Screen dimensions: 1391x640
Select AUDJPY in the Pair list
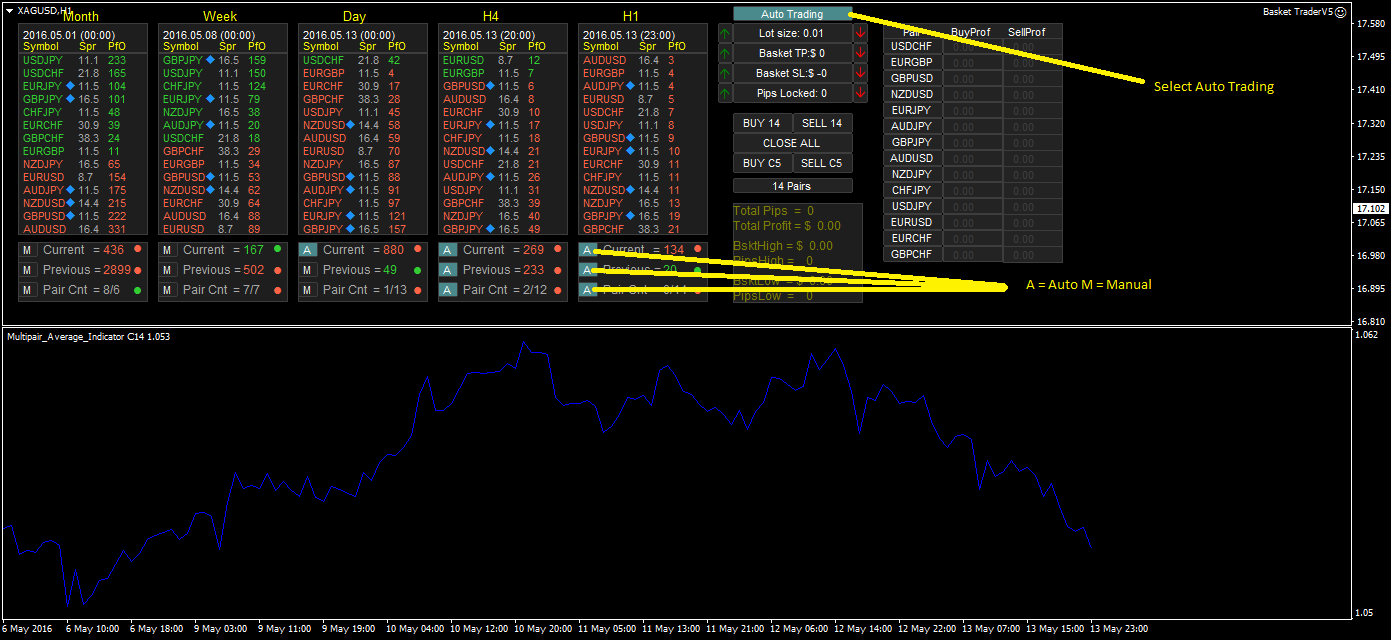911,126
